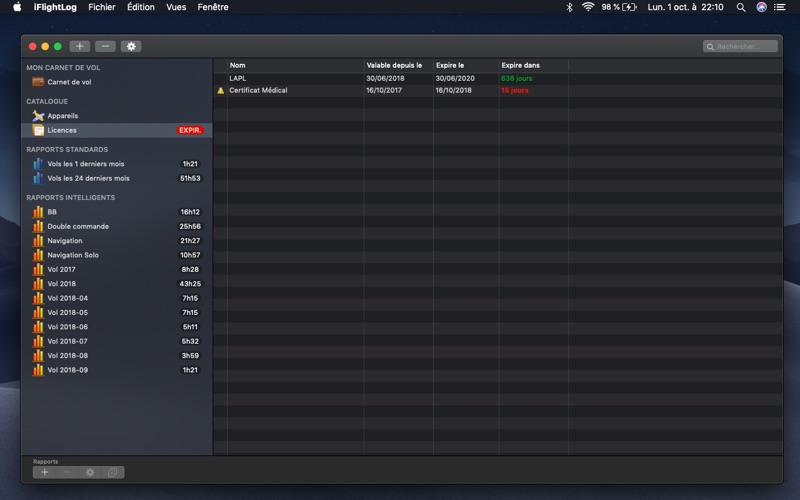The height and width of the screenshot is (500, 800).
Task: Open the Fichier menu
Action: [102, 7]
